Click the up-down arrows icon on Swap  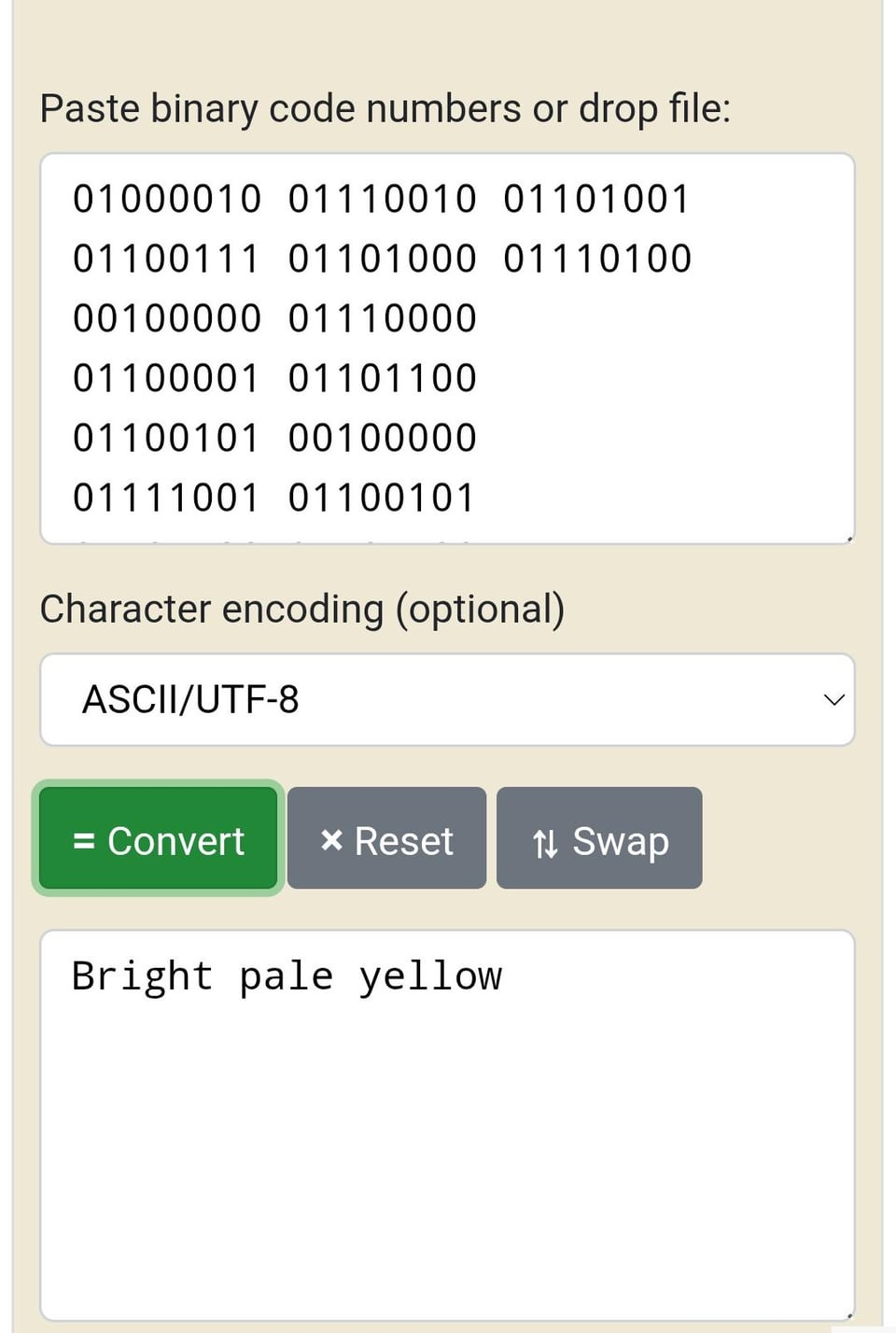545,843
